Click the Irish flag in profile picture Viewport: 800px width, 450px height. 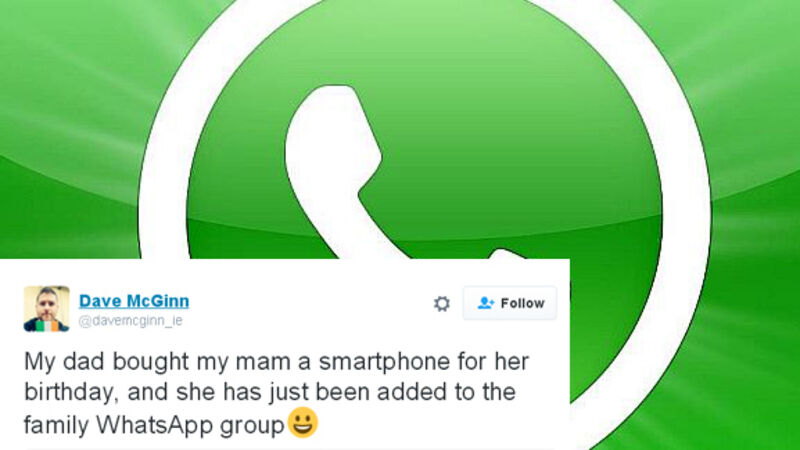(x=46, y=326)
